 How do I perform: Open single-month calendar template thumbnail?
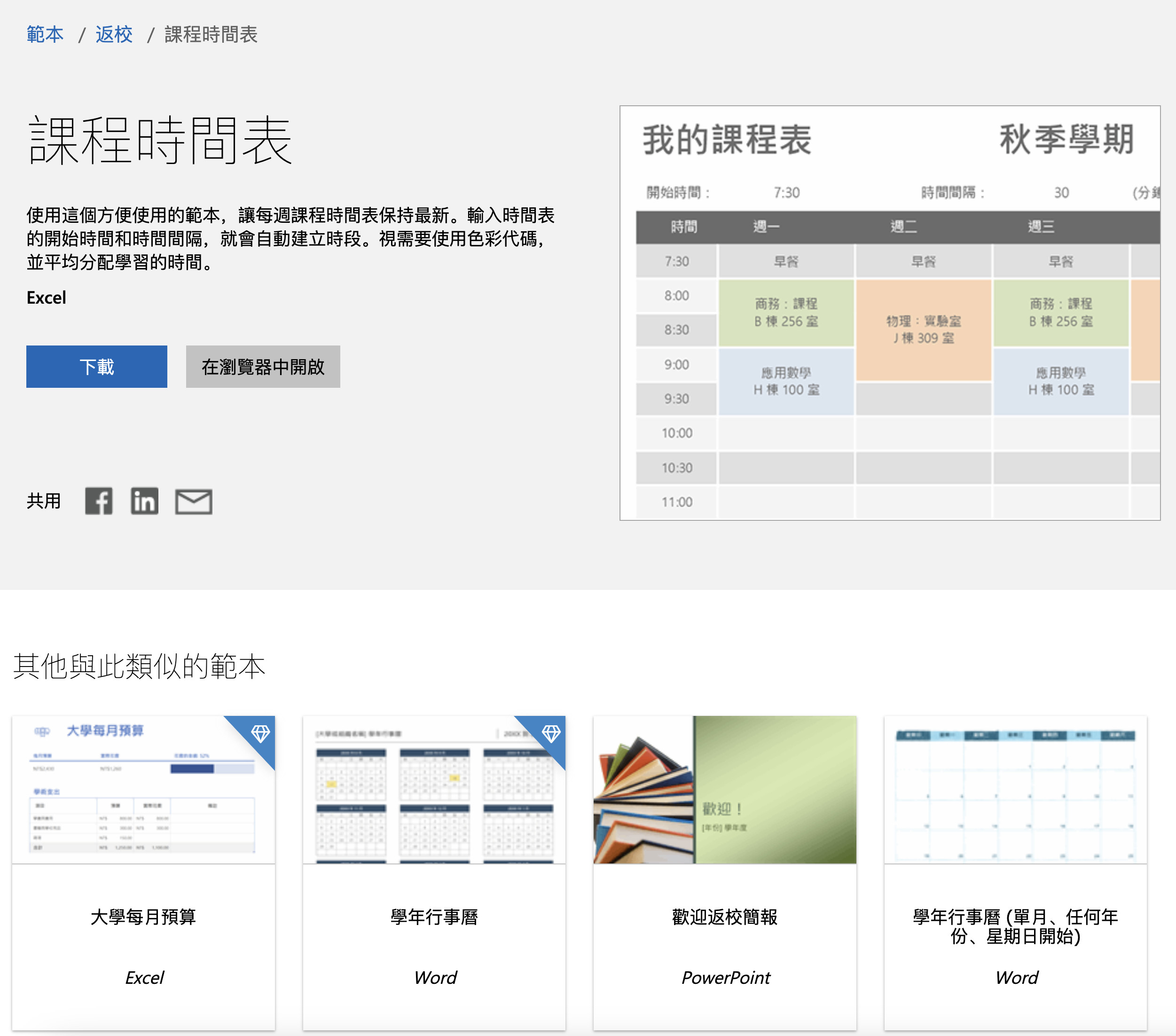1015,789
